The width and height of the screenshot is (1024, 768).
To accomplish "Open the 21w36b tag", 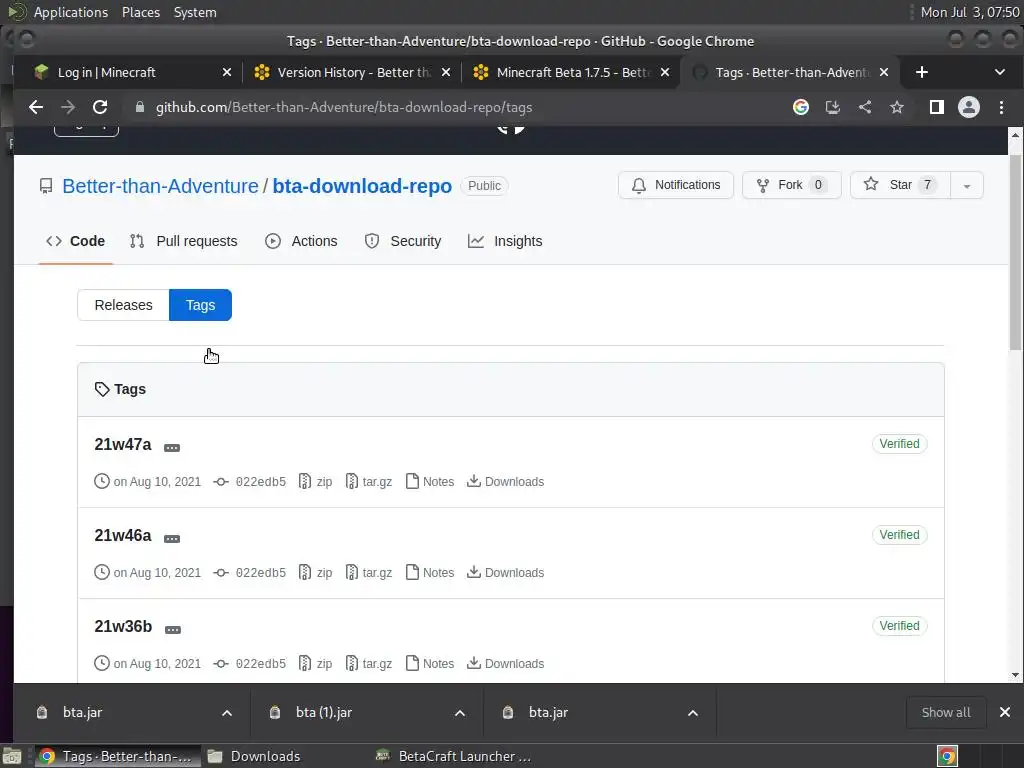I will click(x=123, y=626).
